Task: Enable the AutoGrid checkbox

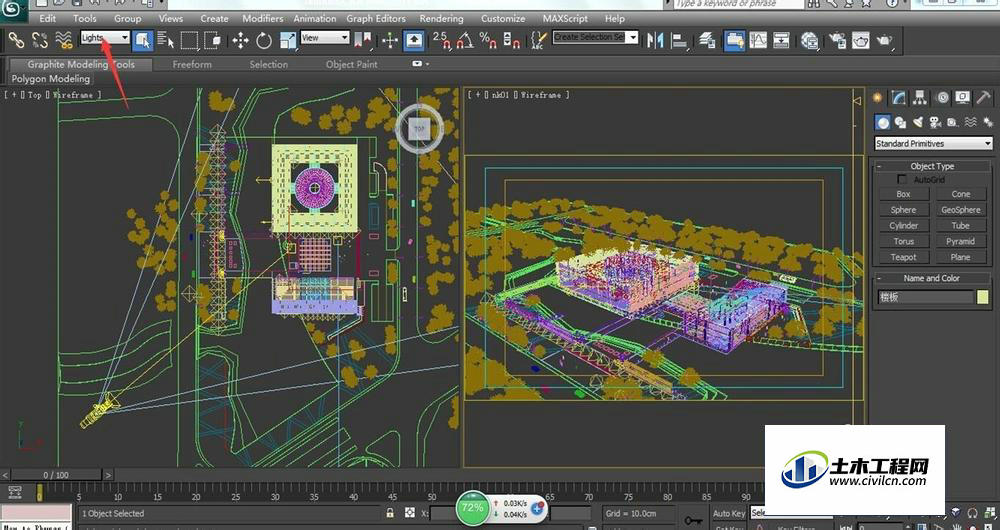Action: [902, 180]
